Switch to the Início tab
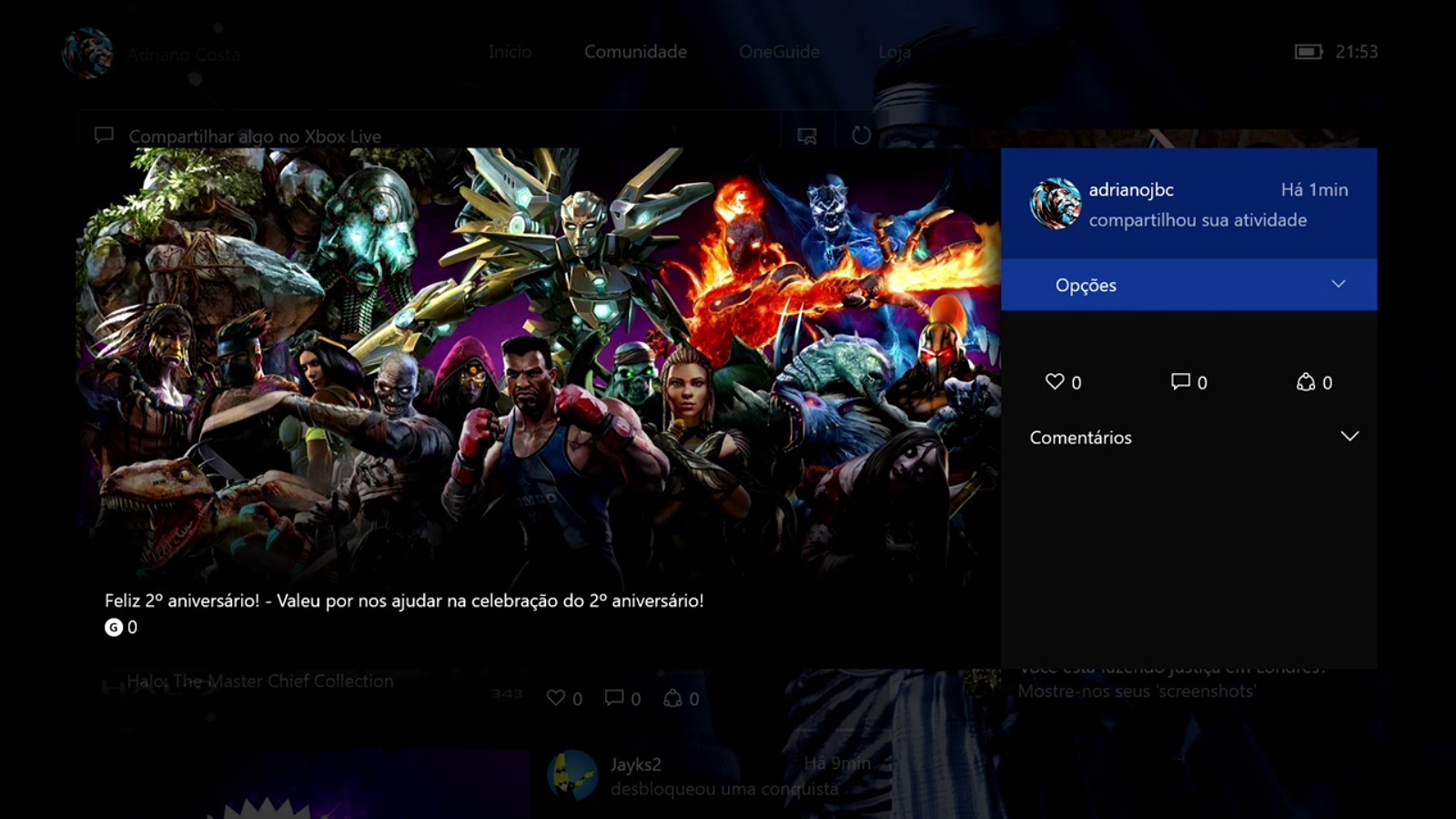 pos(510,52)
